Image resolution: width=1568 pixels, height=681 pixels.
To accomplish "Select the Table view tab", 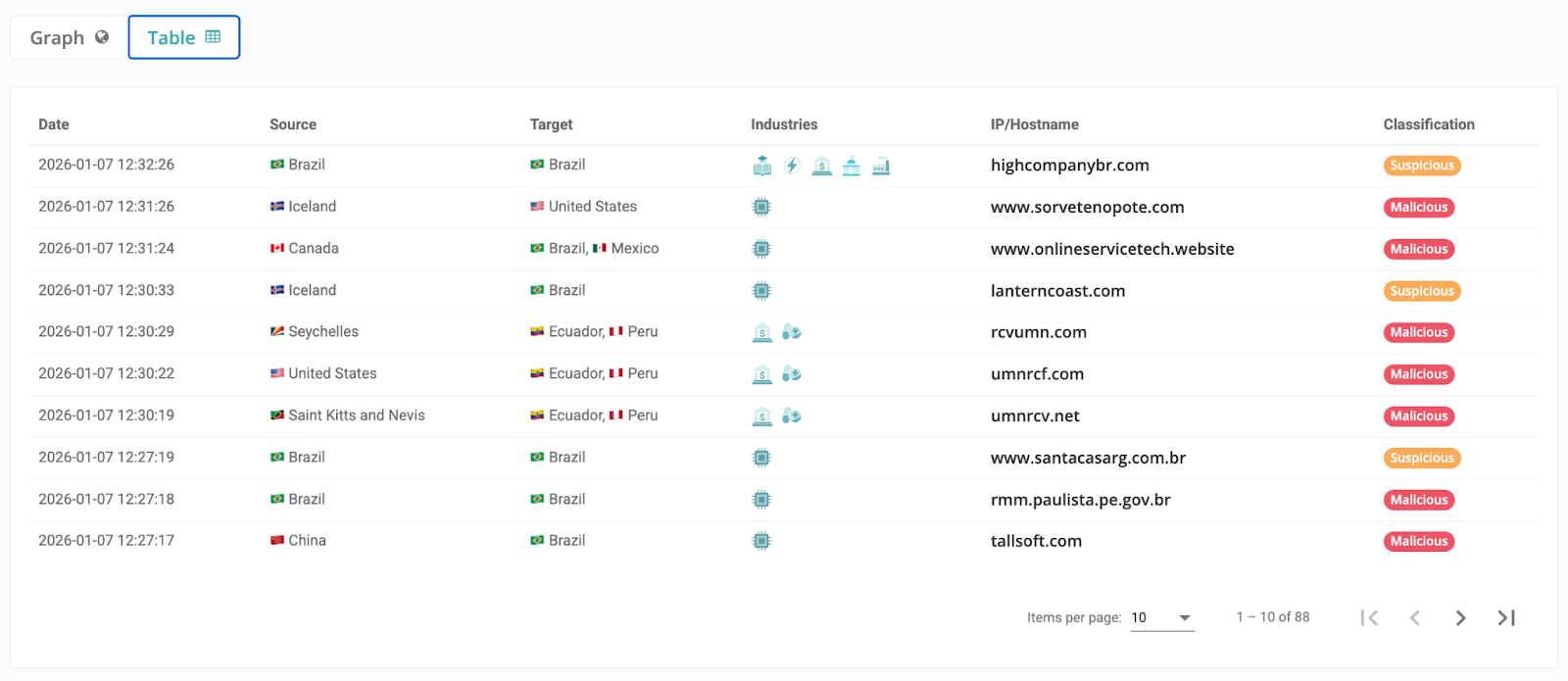I will tap(184, 37).
